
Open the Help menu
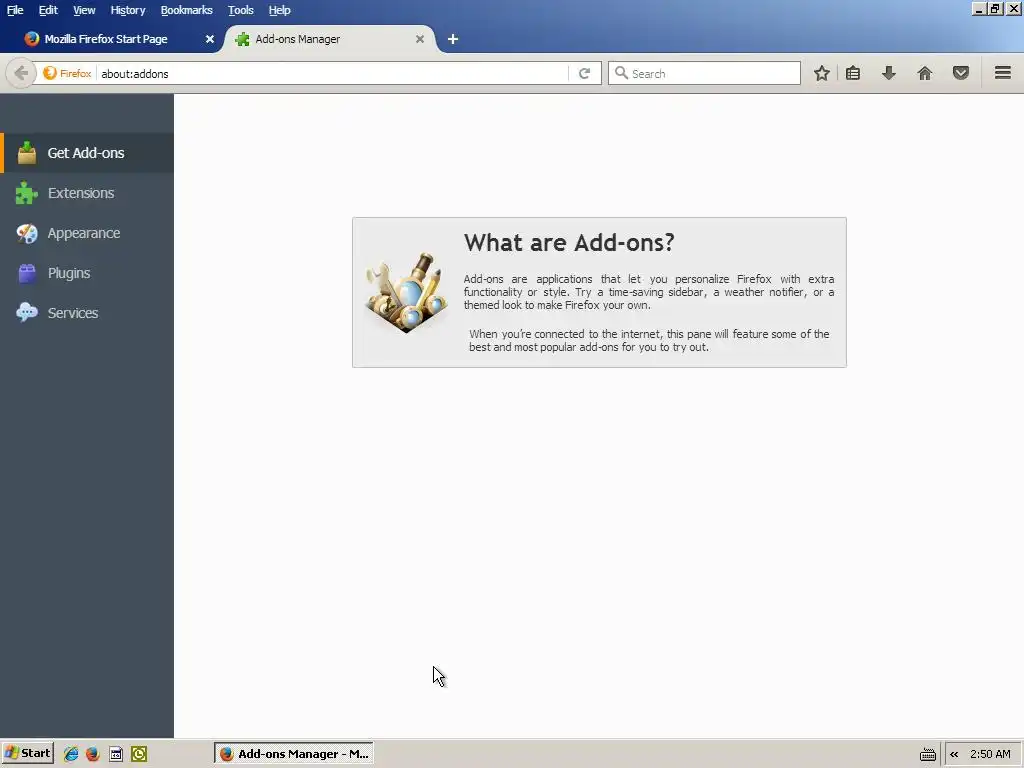pyautogui.click(x=280, y=10)
